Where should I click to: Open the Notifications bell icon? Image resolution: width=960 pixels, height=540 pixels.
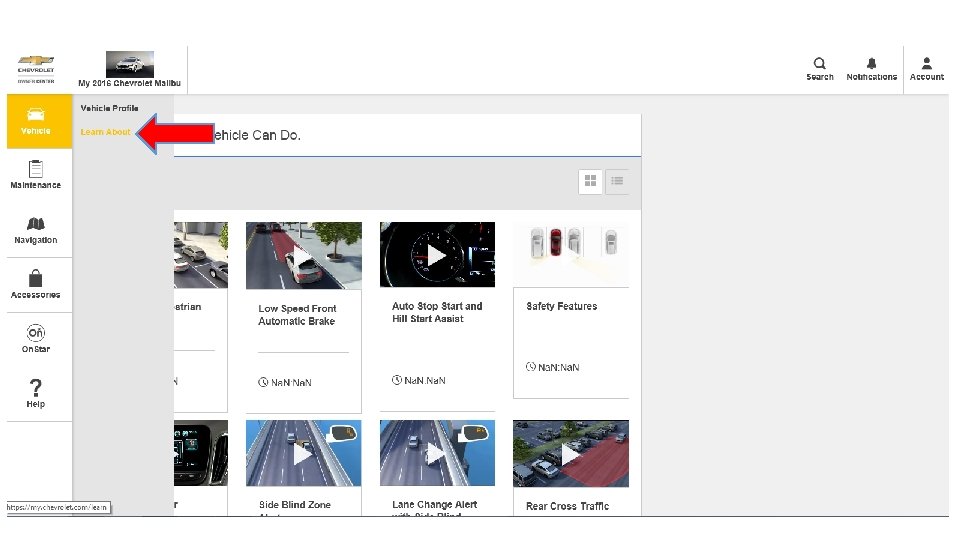tap(871, 63)
